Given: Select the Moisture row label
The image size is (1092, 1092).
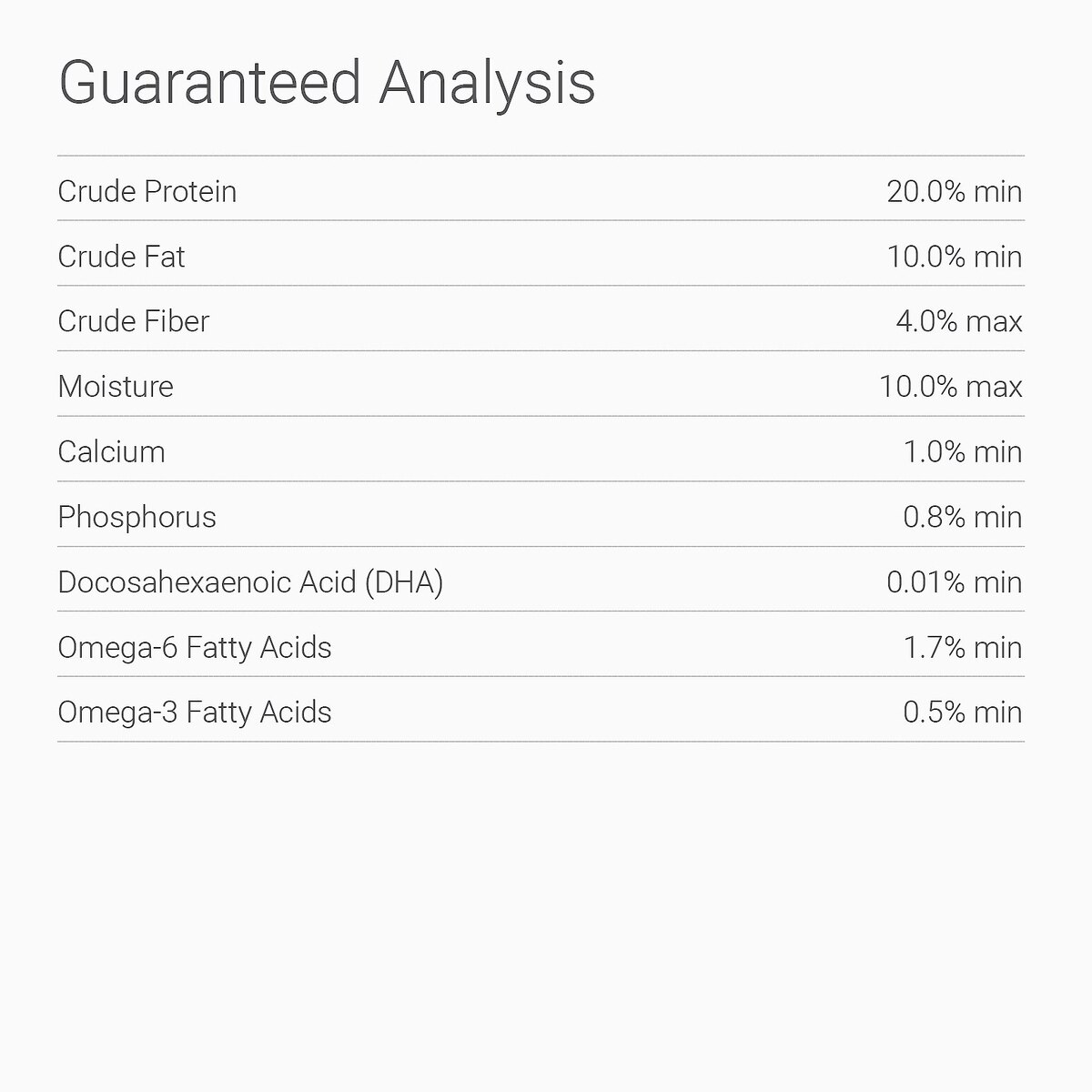Looking at the screenshot, I should pos(116,387).
